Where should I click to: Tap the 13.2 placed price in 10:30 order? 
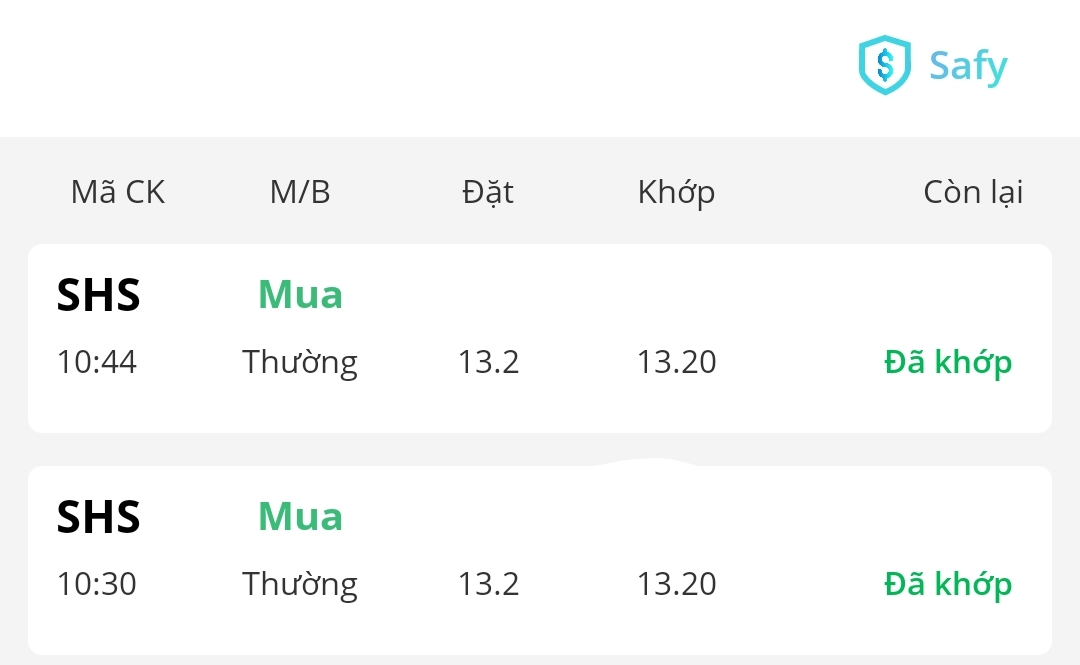pyautogui.click(x=489, y=584)
